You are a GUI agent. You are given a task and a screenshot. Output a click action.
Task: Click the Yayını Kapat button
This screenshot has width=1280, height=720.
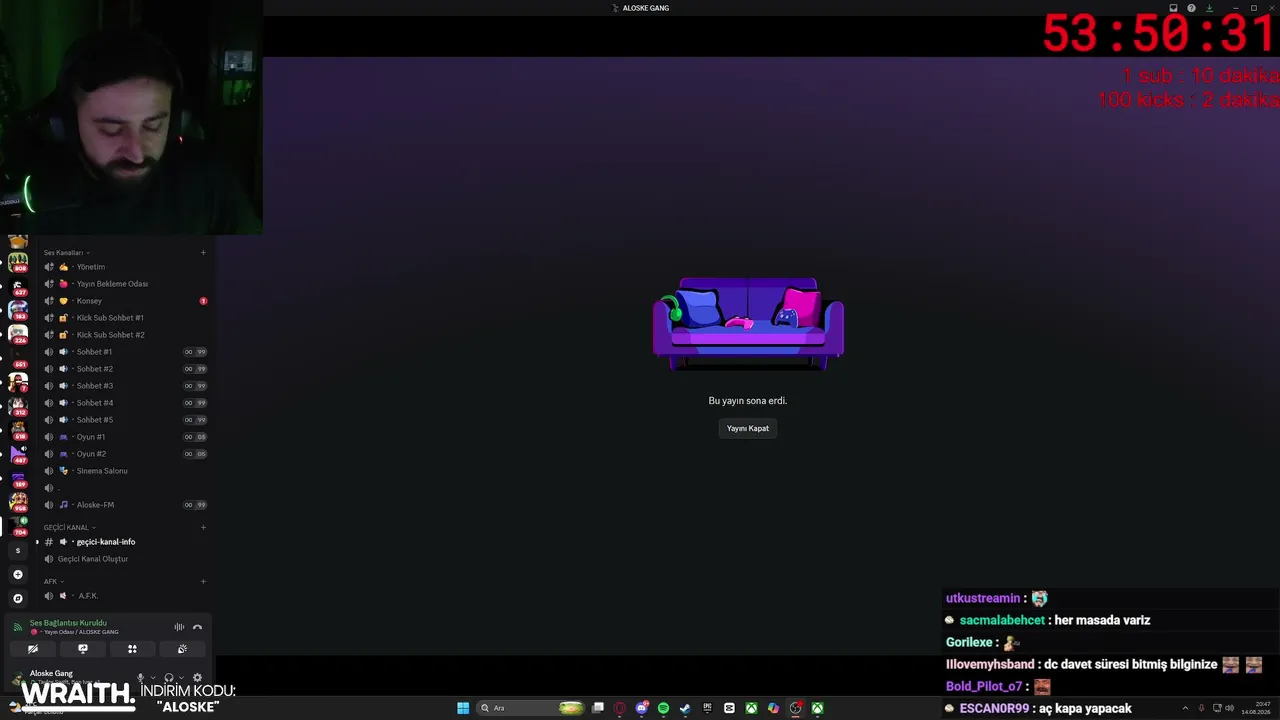(x=748, y=428)
